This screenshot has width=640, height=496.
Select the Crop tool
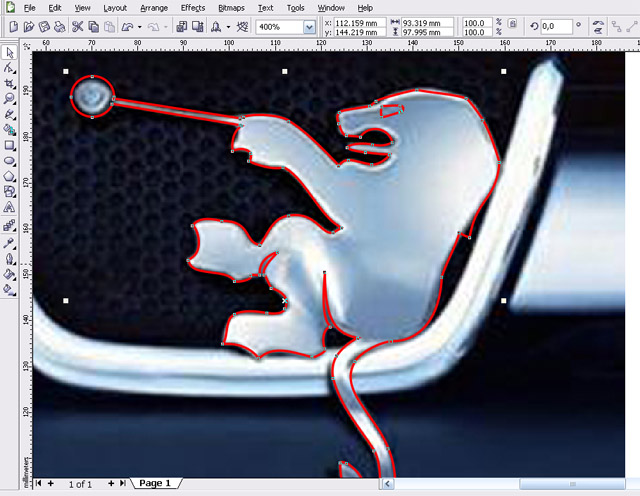pos(9,83)
